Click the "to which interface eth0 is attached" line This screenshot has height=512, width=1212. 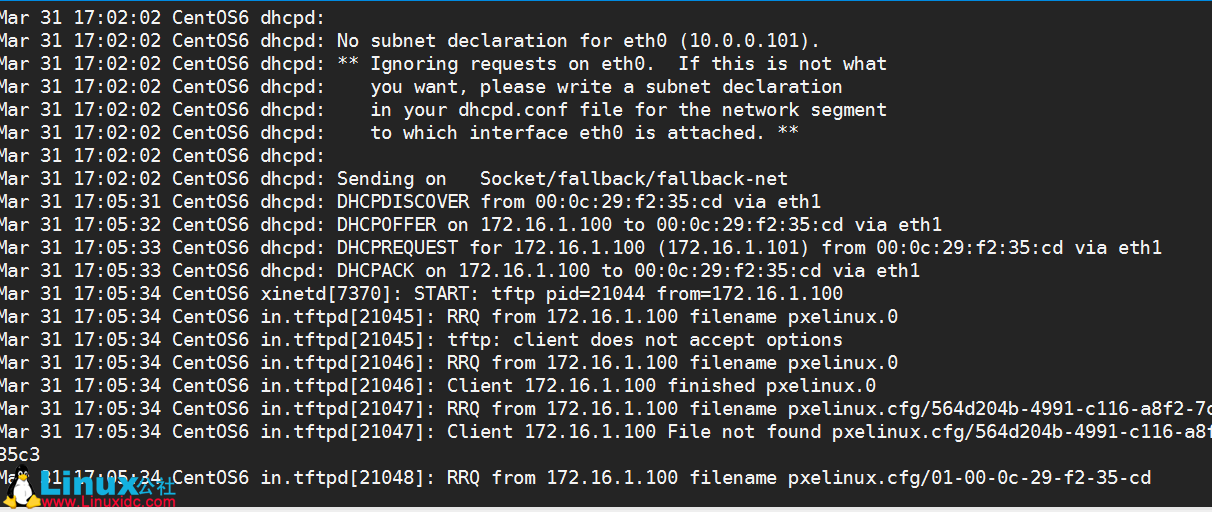(584, 133)
